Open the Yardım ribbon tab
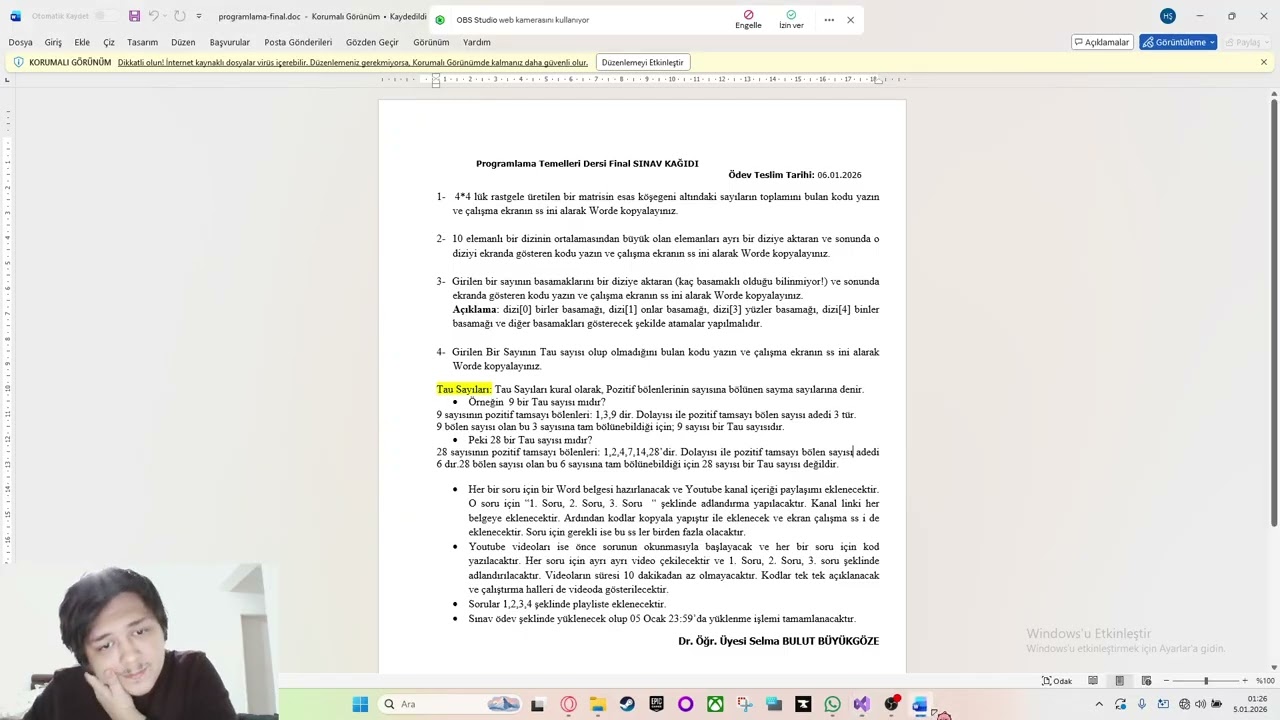The height and width of the screenshot is (720, 1280). click(x=477, y=42)
